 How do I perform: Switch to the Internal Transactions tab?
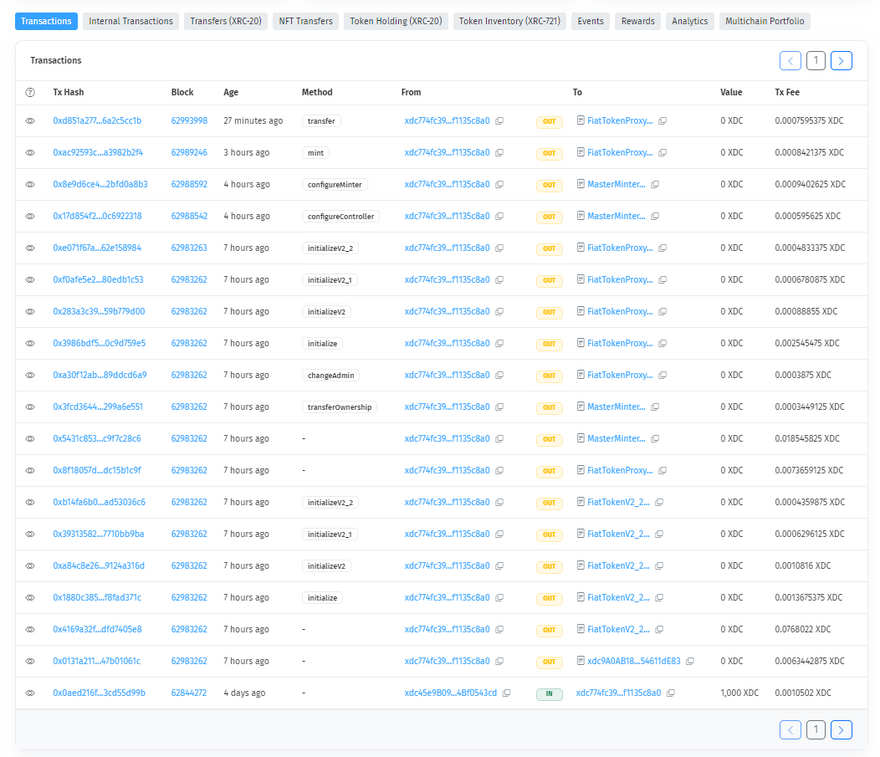pos(130,21)
